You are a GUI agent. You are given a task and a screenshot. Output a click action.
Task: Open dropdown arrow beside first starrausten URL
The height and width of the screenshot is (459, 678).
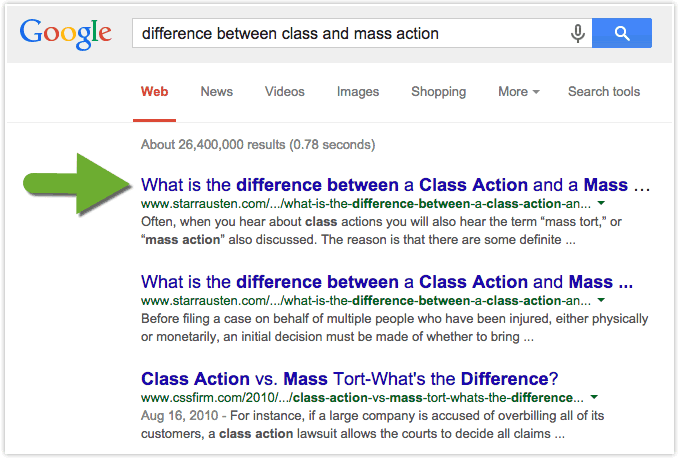tap(601, 203)
